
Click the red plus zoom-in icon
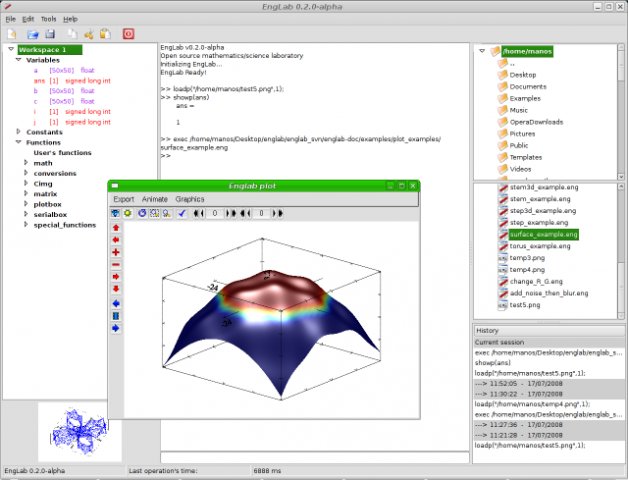[116, 252]
